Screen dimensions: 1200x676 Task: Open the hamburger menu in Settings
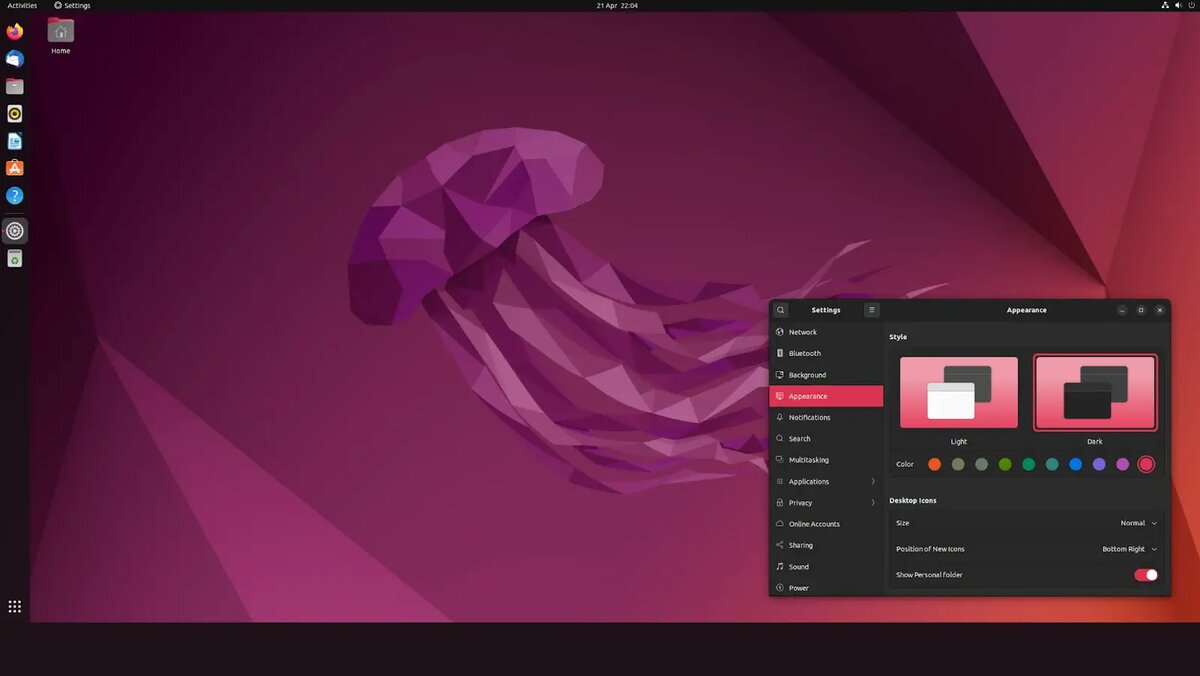[x=871, y=310]
